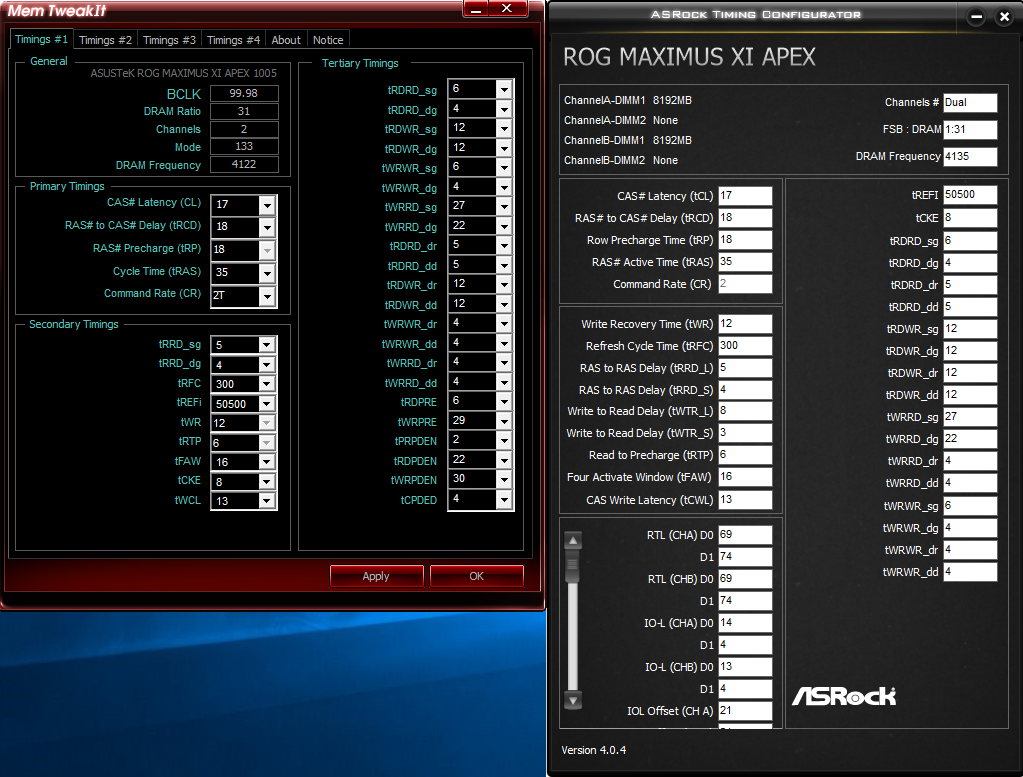1023x777 pixels.
Task: Close the ASRock Timing Configurator window
Action: pyautogui.click(x=1005, y=17)
